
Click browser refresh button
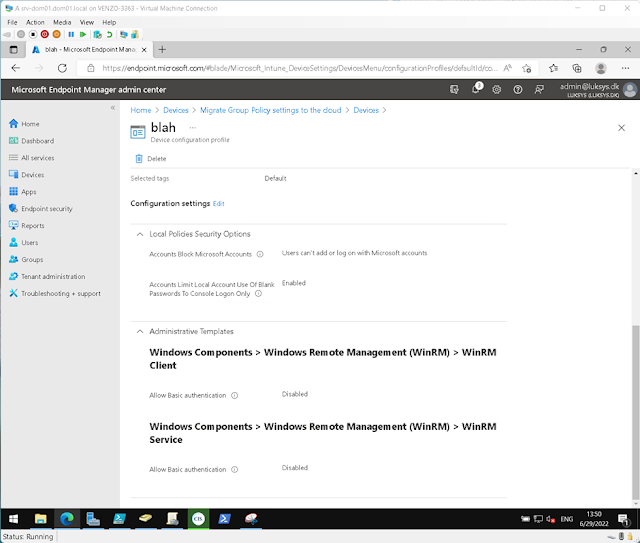coord(62,68)
